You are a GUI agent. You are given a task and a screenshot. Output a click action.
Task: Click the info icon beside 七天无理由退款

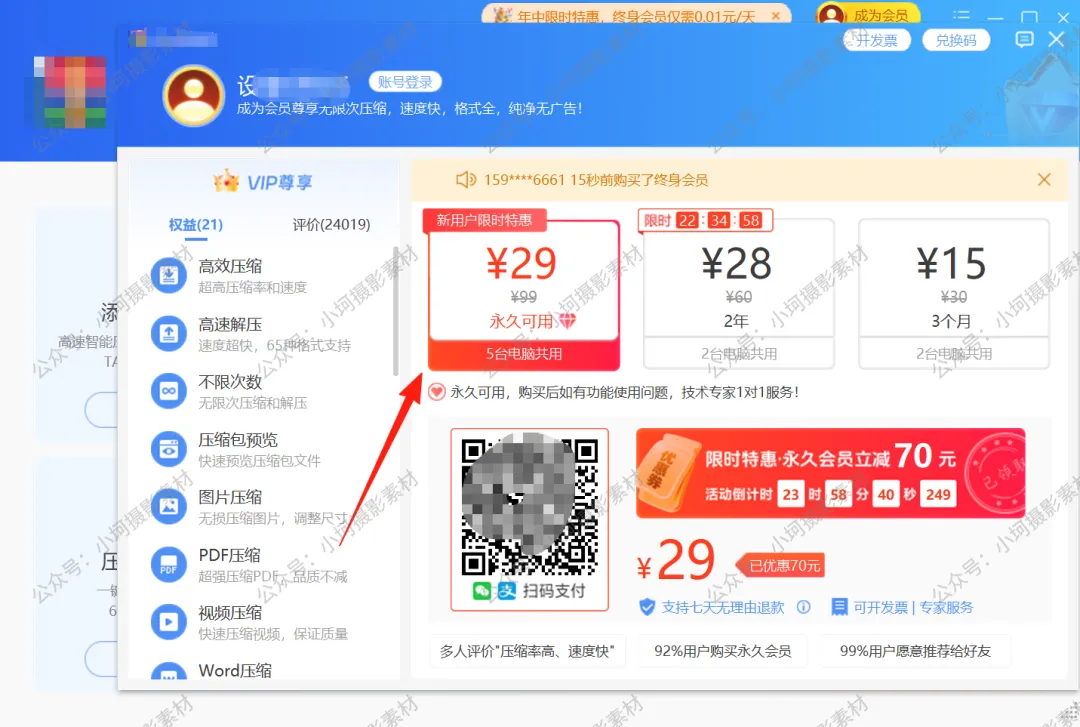pos(804,607)
